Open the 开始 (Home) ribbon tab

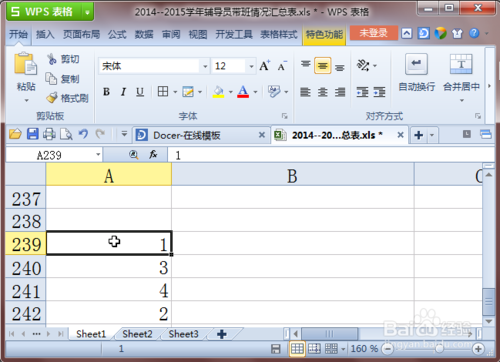18,34
